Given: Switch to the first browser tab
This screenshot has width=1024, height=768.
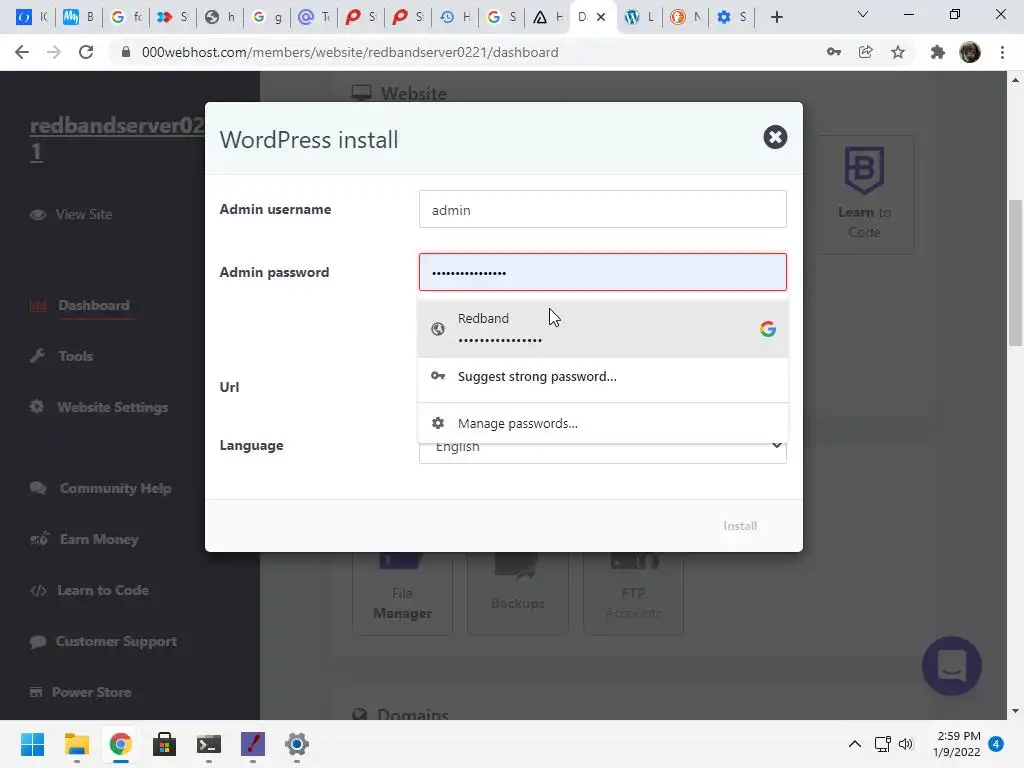Looking at the screenshot, I should coord(31,17).
